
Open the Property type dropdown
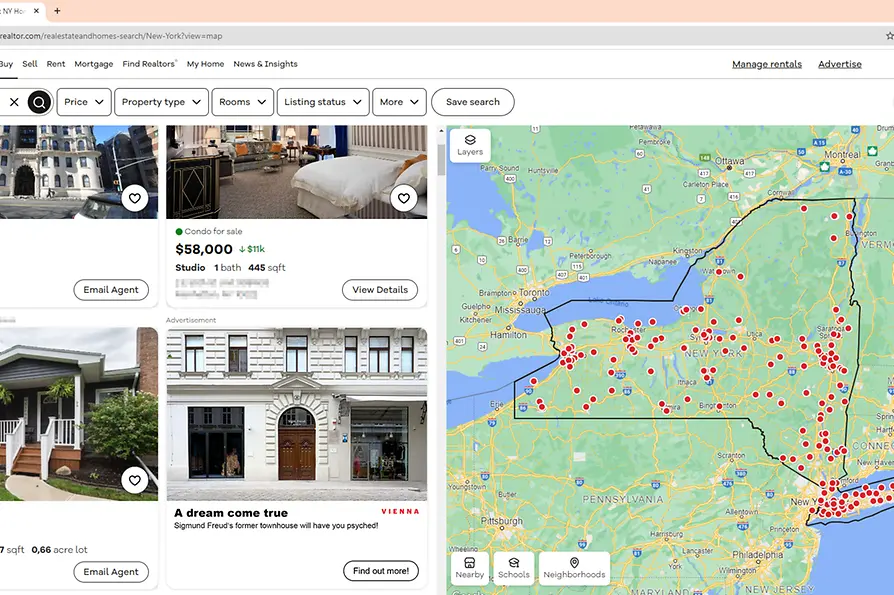pyautogui.click(x=161, y=102)
